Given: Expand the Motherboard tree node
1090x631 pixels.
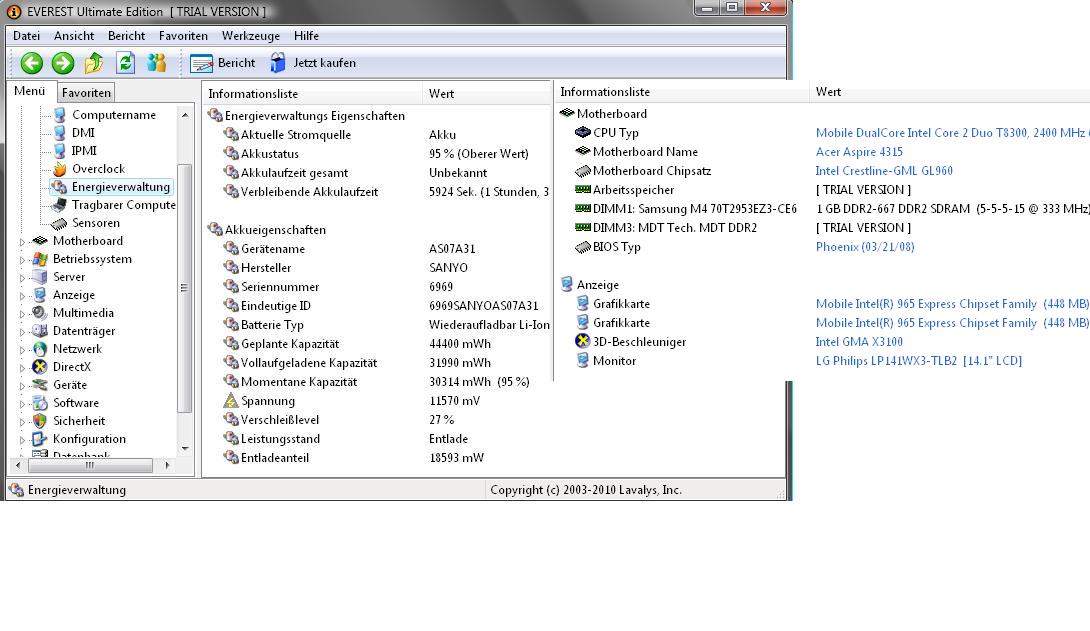Looking at the screenshot, I should 22,242.
